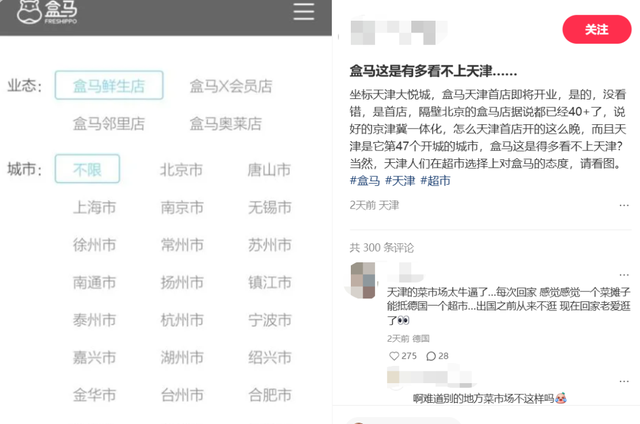Select 南京市 in the city list
Screen dimensions: 640x424
(x=182, y=207)
